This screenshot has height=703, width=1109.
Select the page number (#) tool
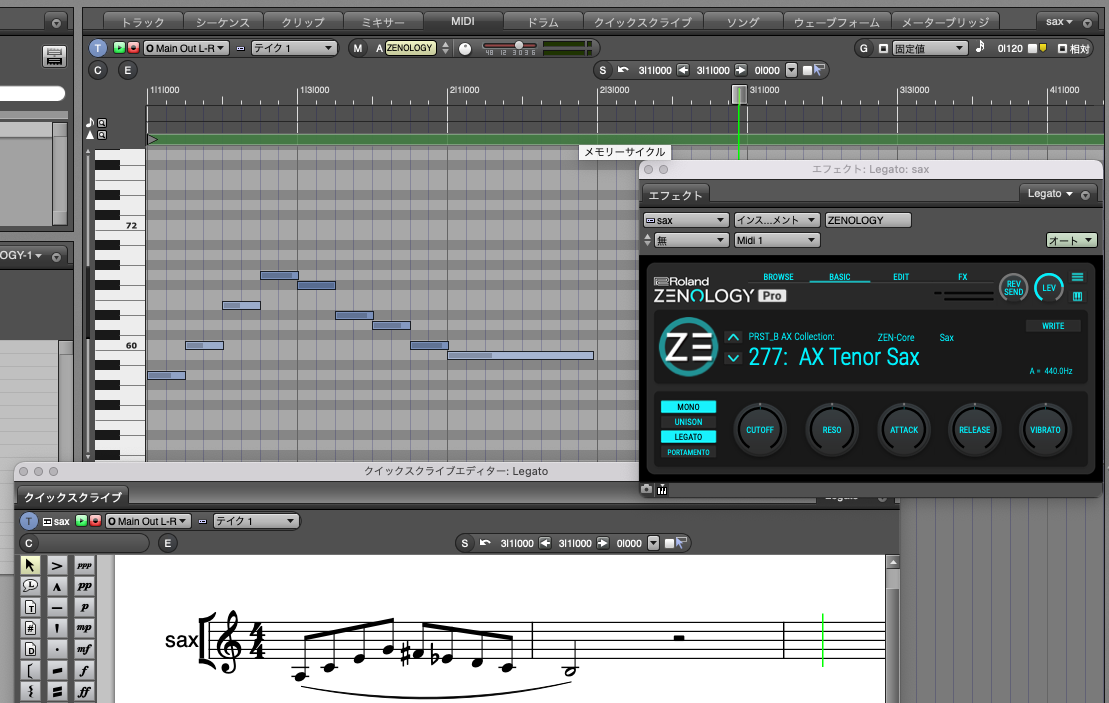pyautogui.click(x=30, y=627)
